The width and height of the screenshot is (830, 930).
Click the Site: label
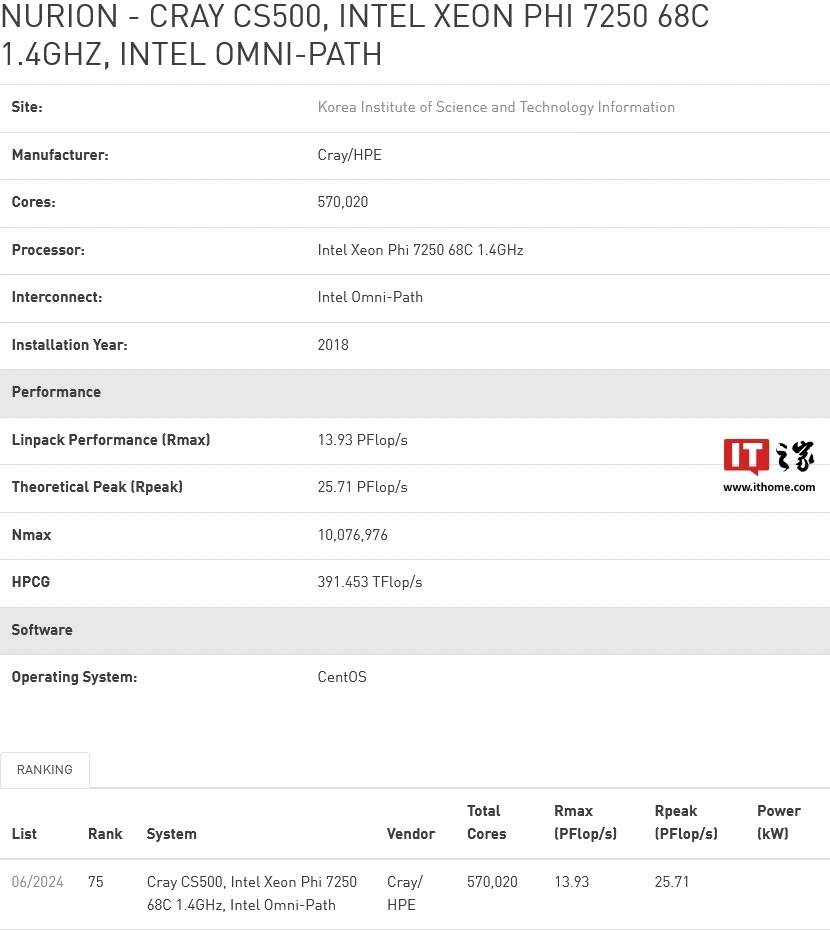(27, 107)
